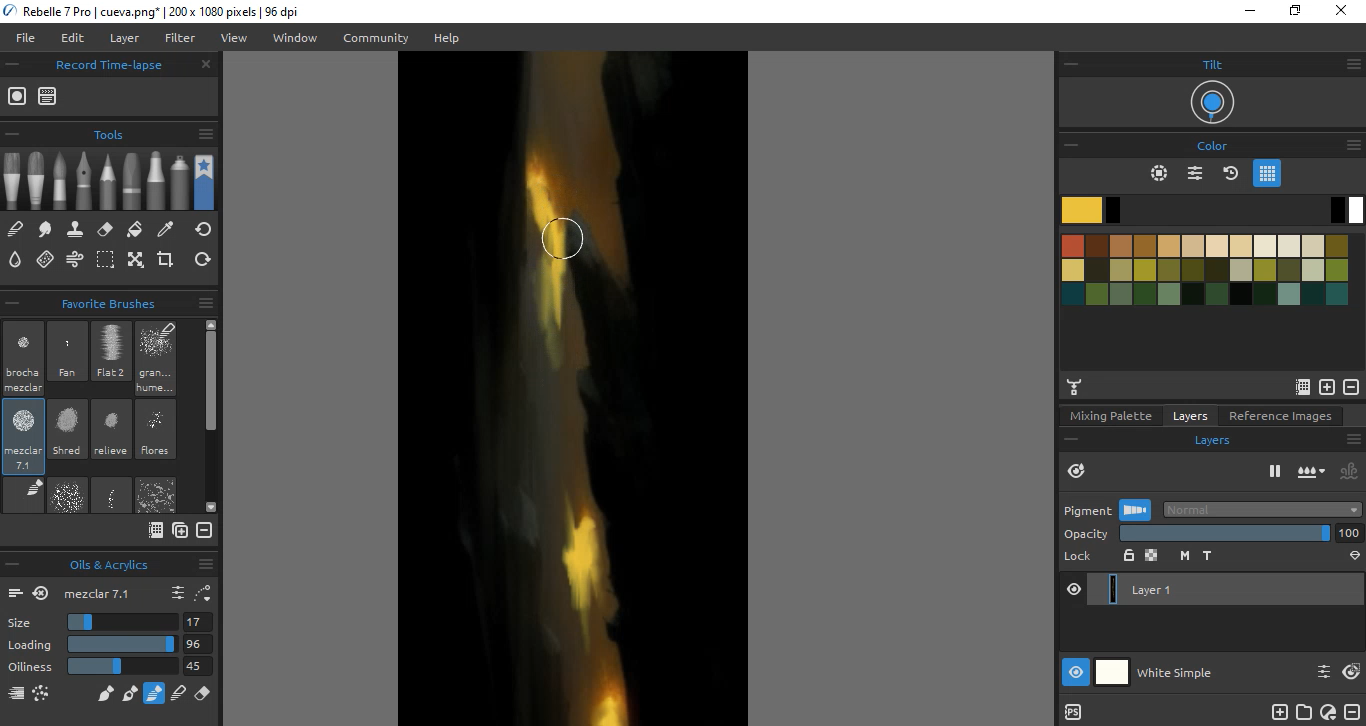Pause the paint diffusion
This screenshot has height=726, width=1366.
(1275, 471)
